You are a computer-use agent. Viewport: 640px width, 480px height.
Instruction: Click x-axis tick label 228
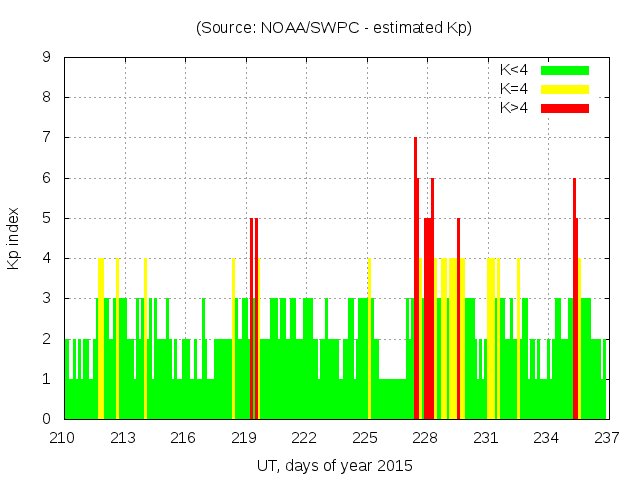[425, 437]
